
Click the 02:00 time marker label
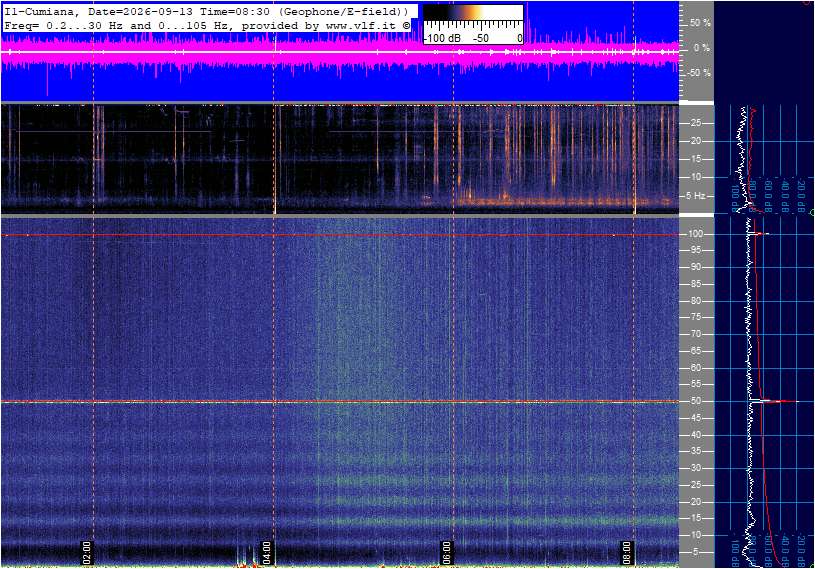coord(87,552)
